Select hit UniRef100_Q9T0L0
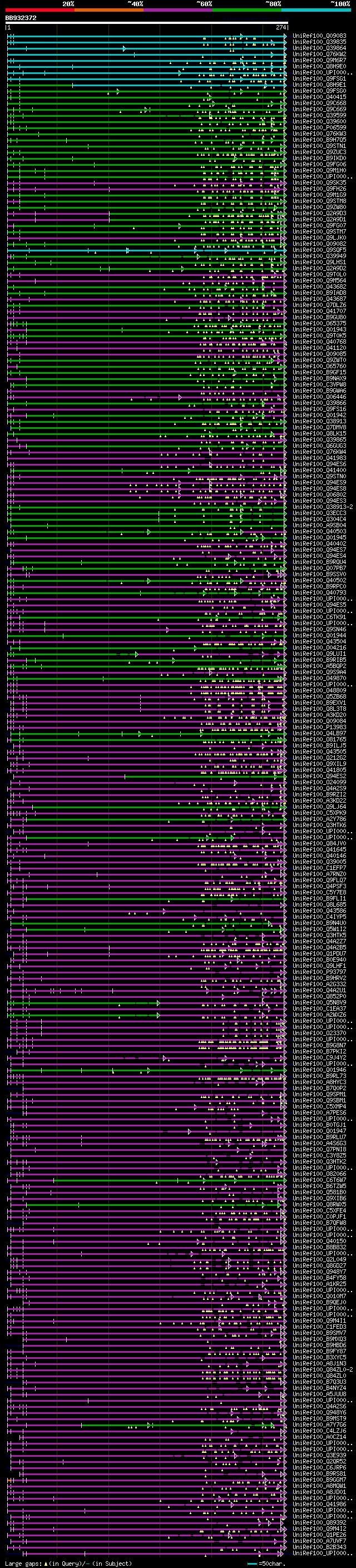Viewport: 356px width, 1568px height. coord(319,275)
